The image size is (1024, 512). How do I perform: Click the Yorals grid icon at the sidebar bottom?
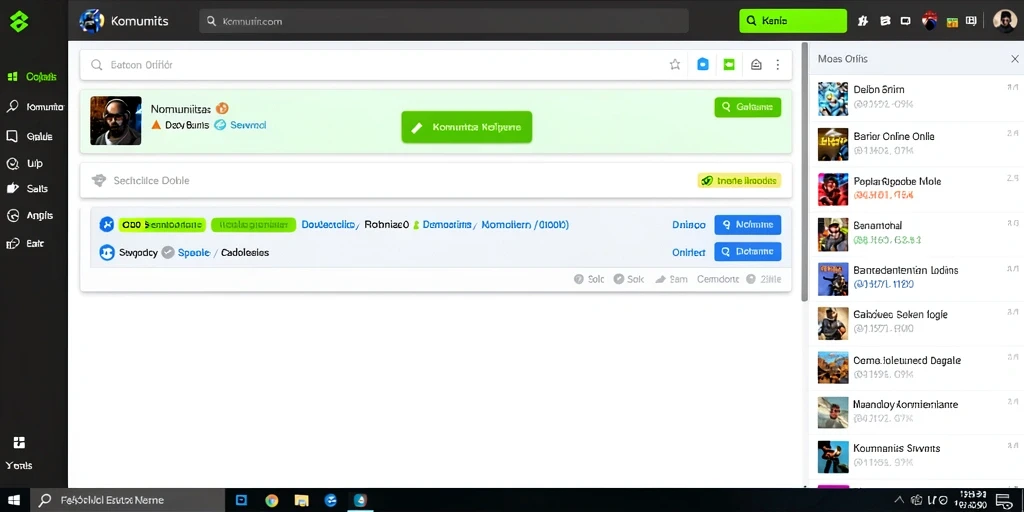coord(19,443)
